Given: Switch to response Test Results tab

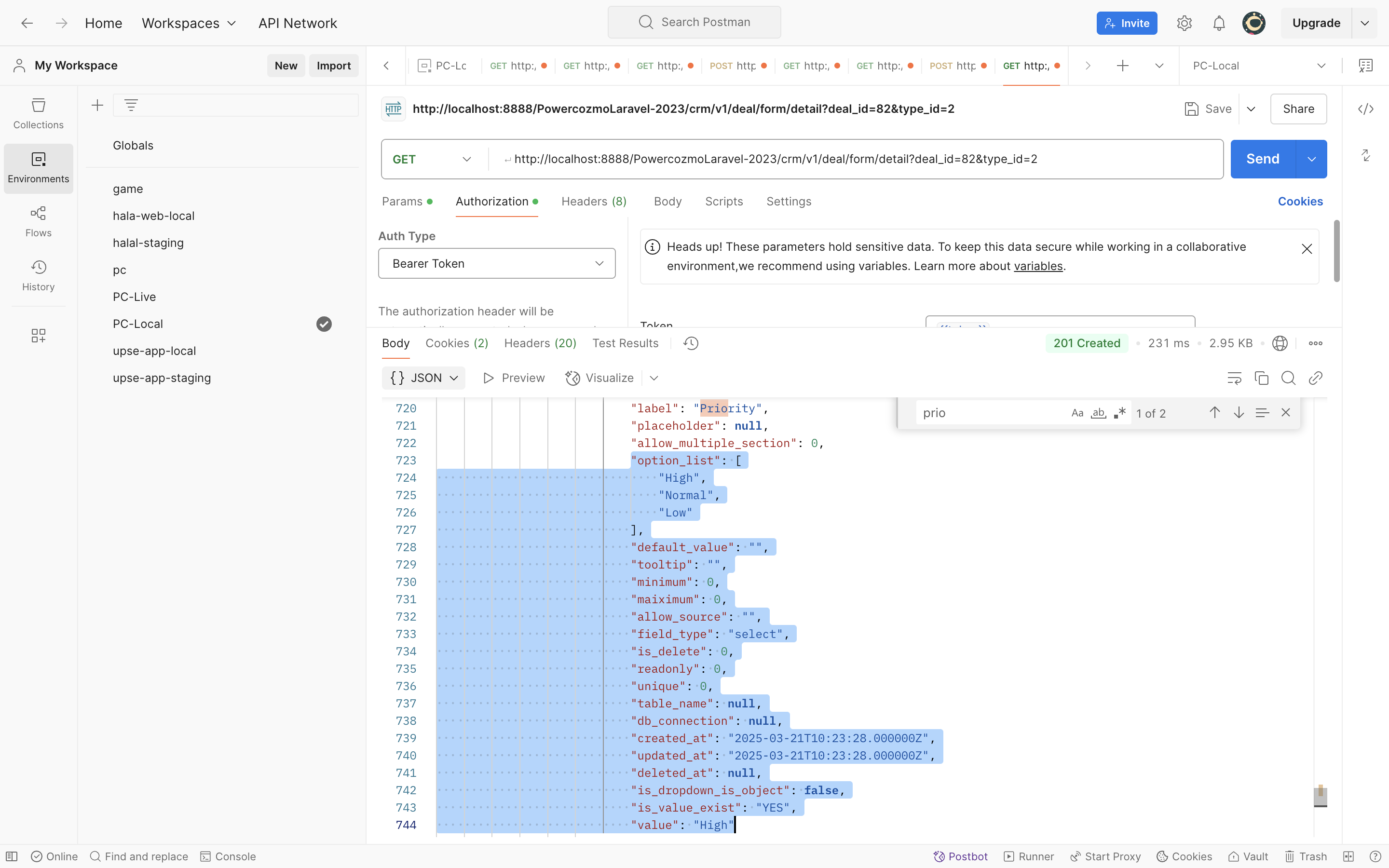Looking at the screenshot, I should click(625, 343).
